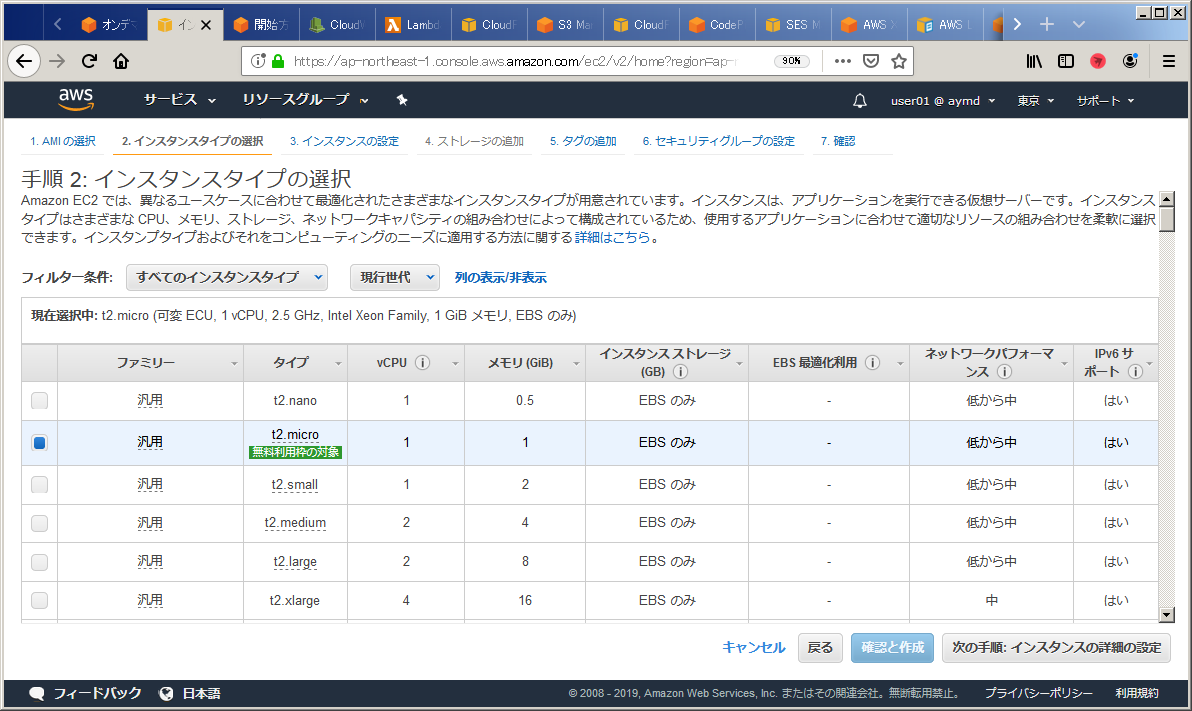
Task: Click the AWS logo home
Action: 76,99
